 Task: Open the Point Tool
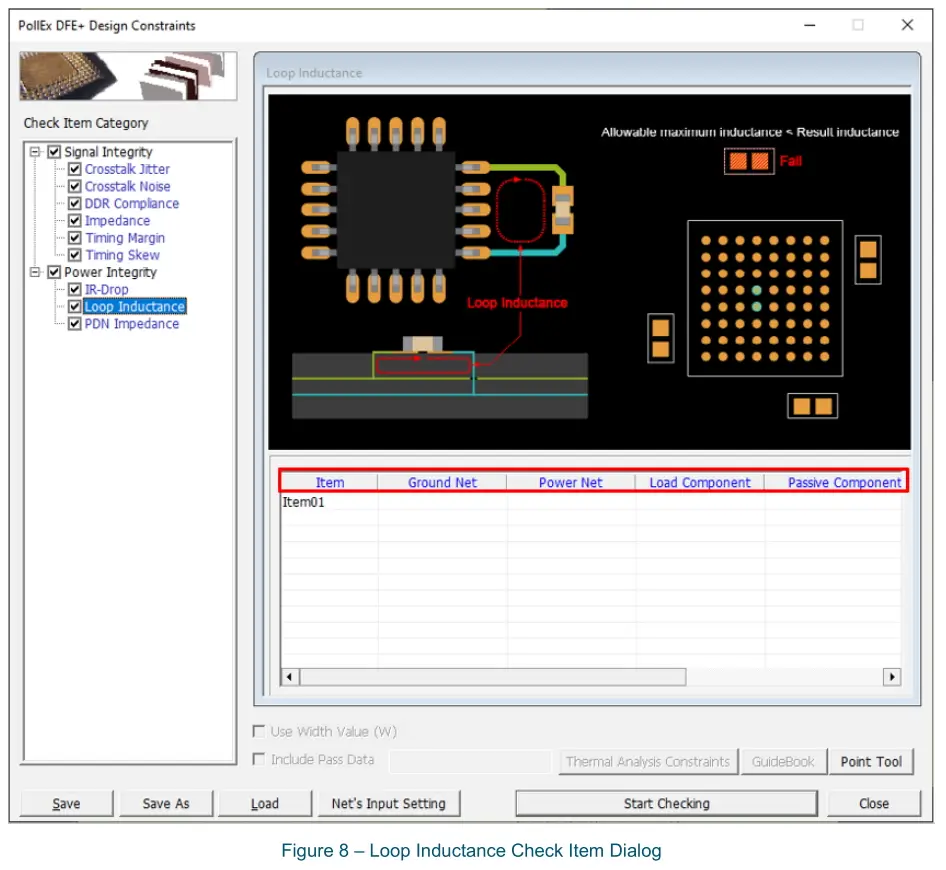click(870, 762)
